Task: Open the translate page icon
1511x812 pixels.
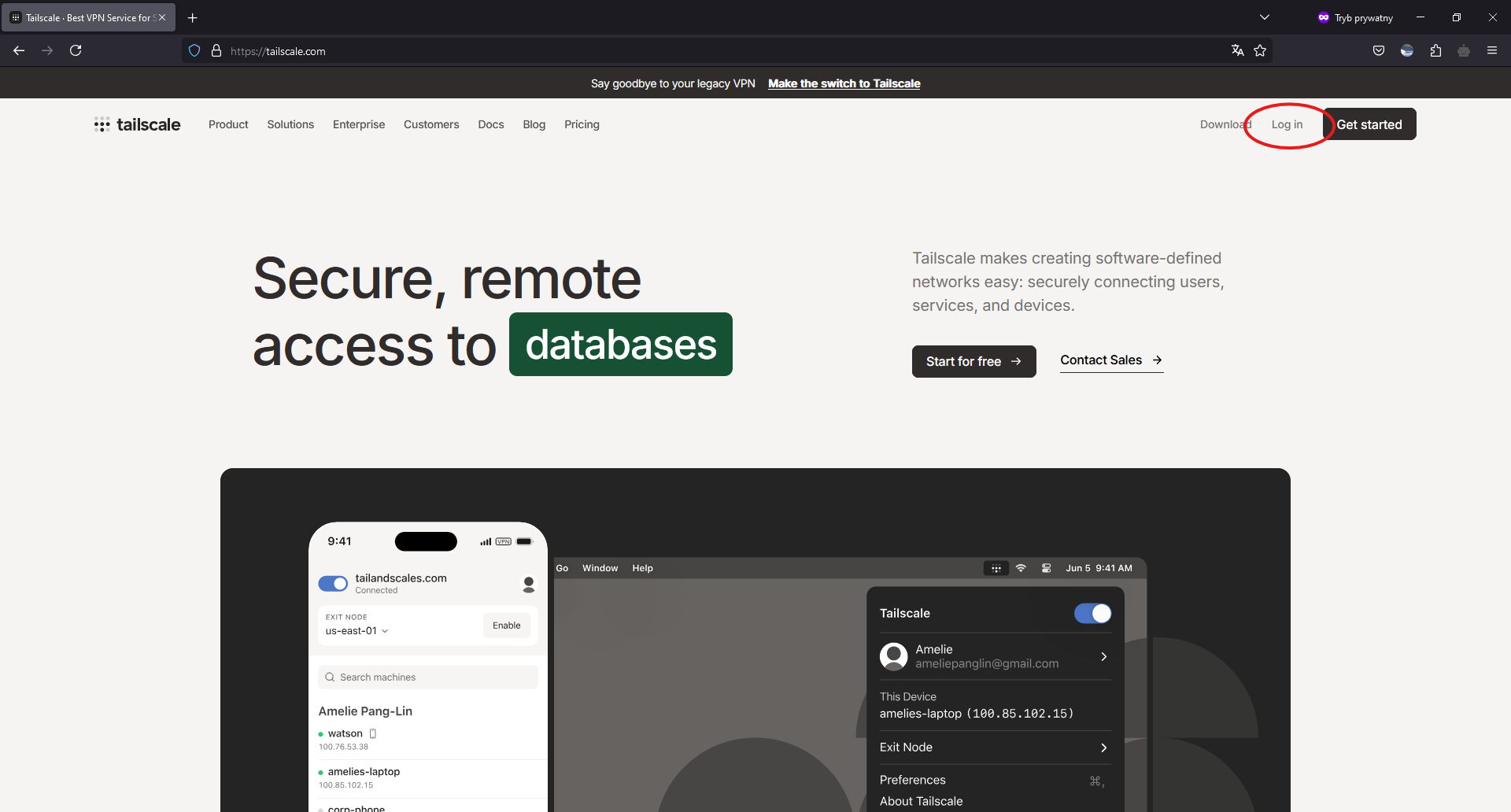Action: 1238,50
